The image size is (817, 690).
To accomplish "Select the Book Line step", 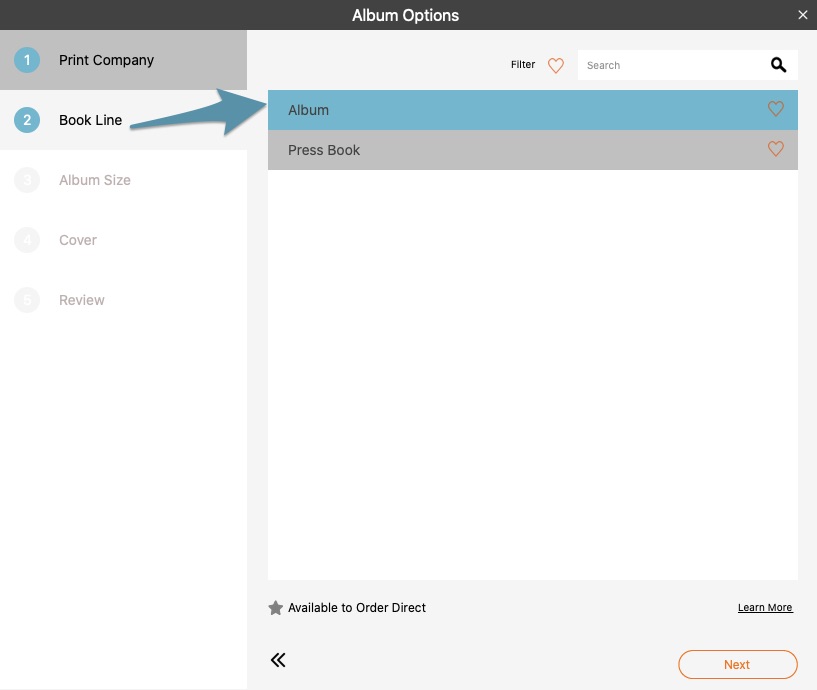I will (x=123, y=120).
